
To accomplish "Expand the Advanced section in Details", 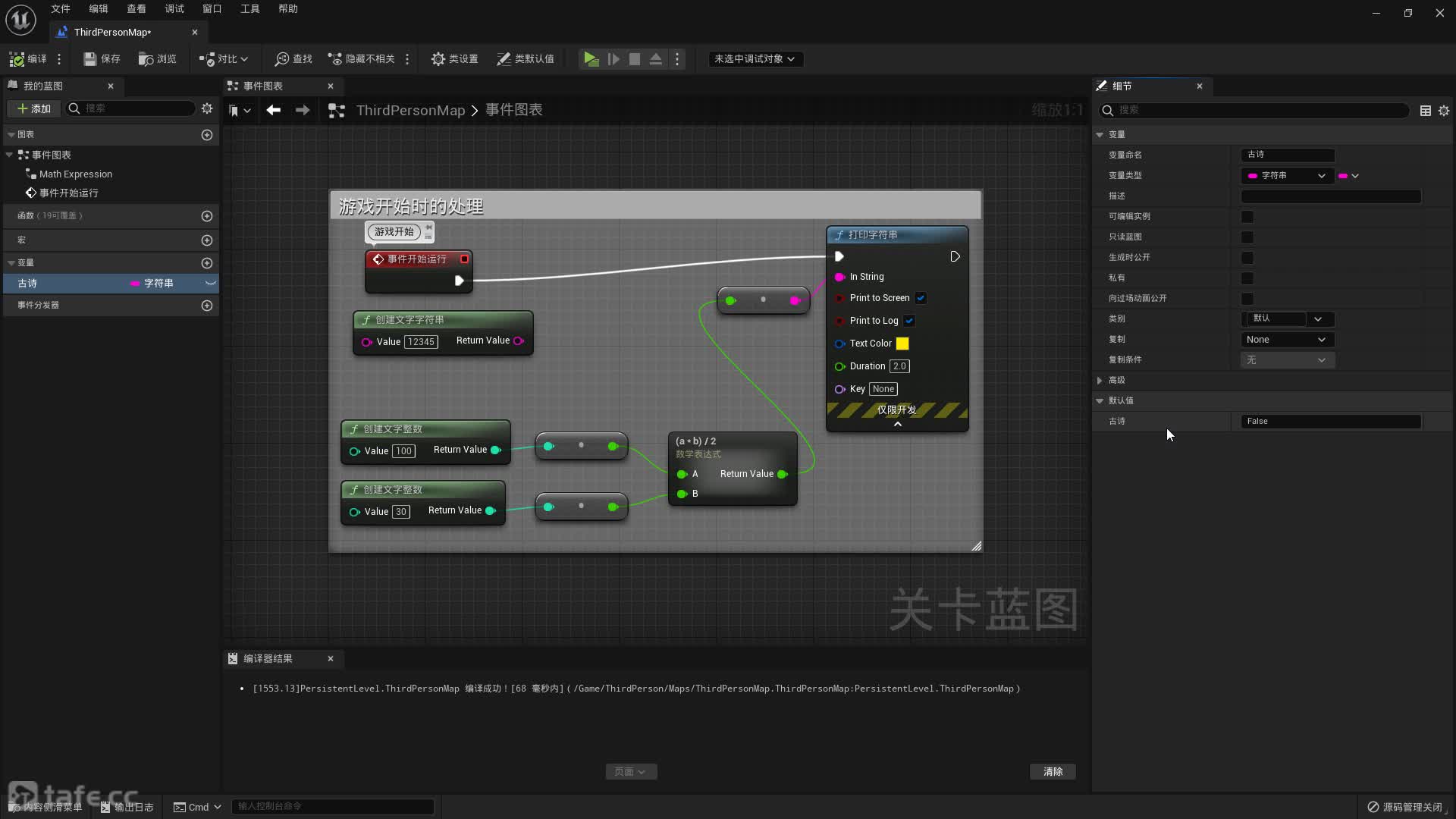I will [1100, 381].
